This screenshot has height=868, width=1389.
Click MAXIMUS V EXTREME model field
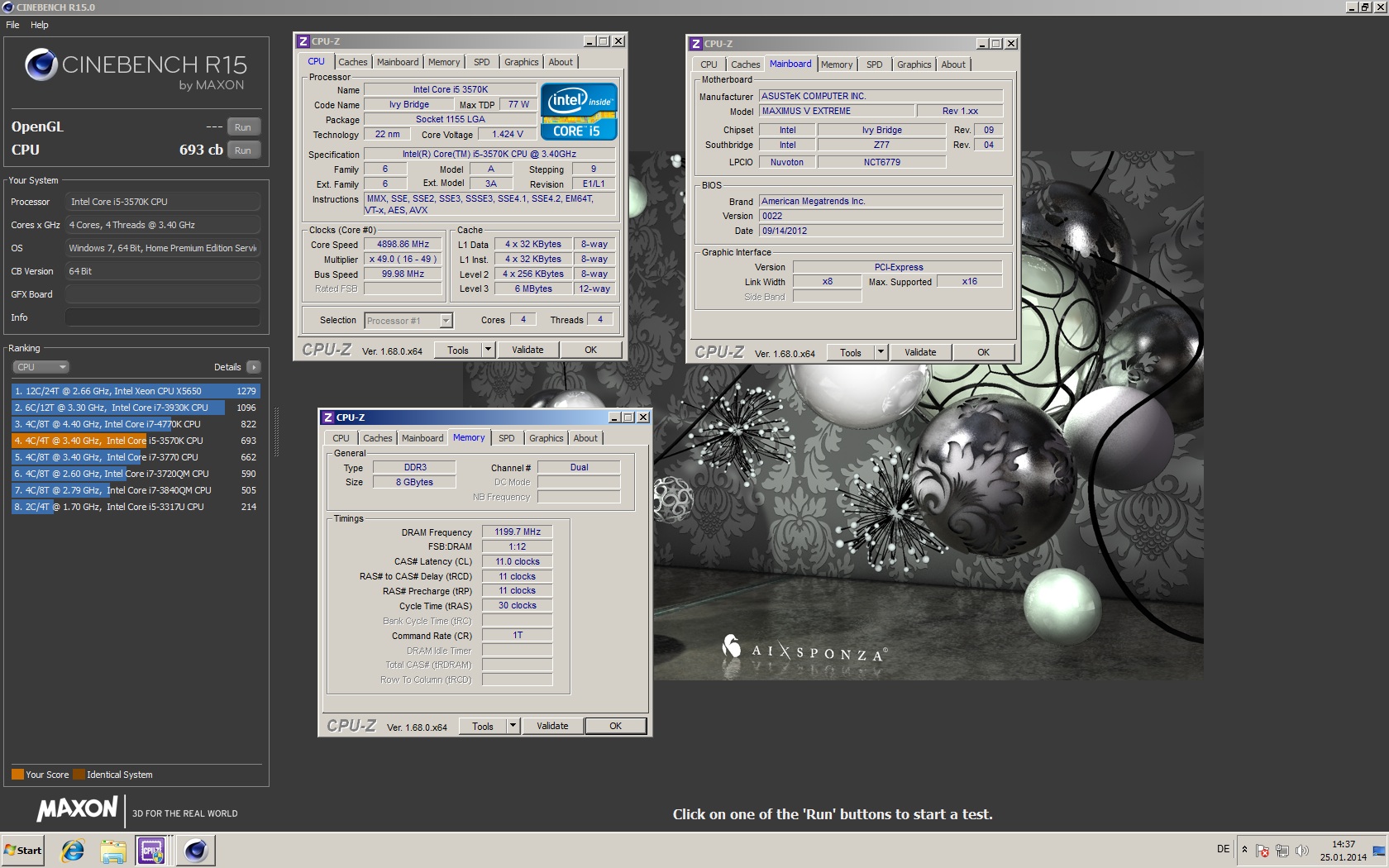pos(837,112)
